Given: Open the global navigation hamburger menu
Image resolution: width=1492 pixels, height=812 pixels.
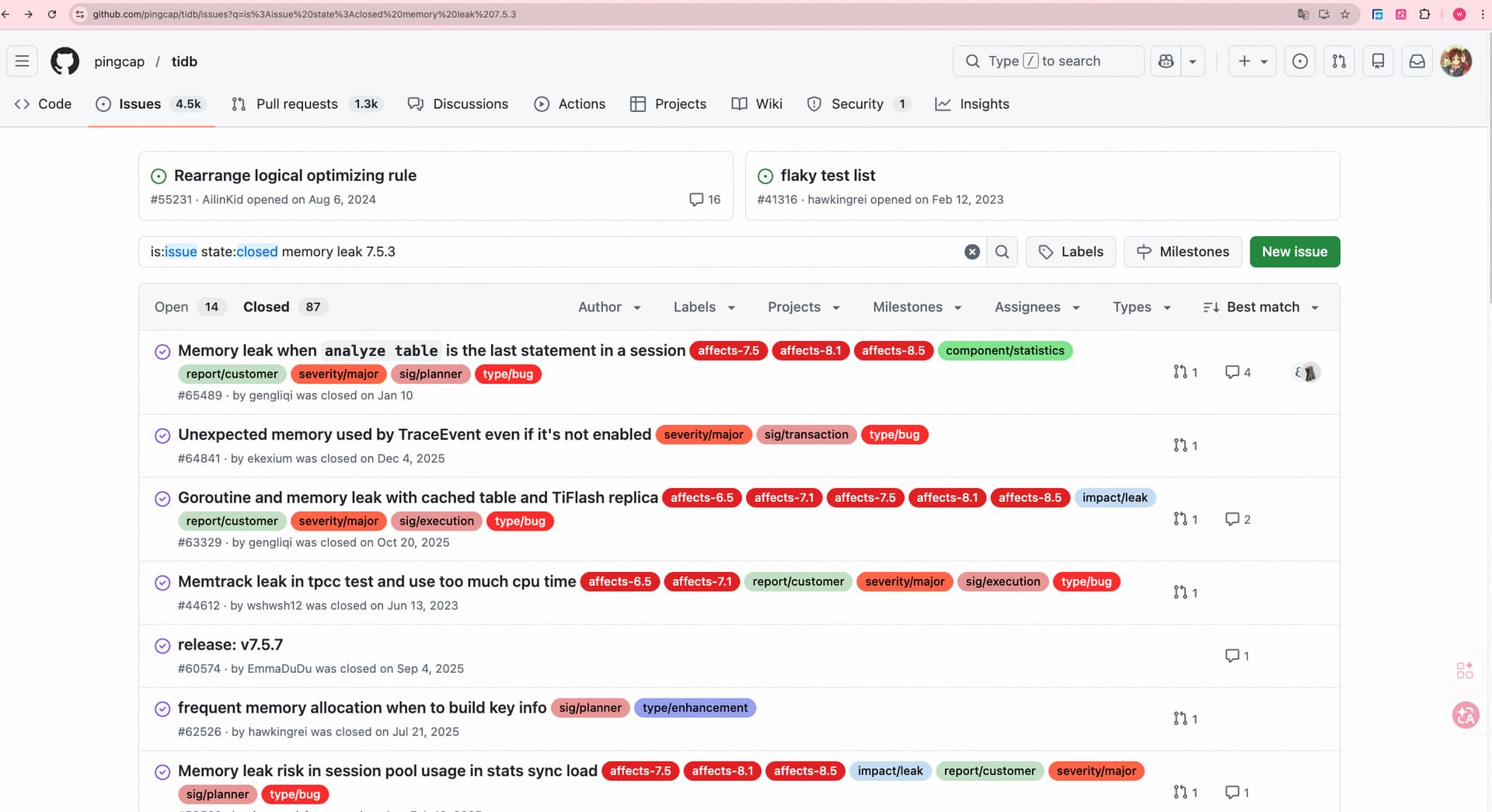Looking at the screenshot, I should pyautogui.click(x=22, y=61).
